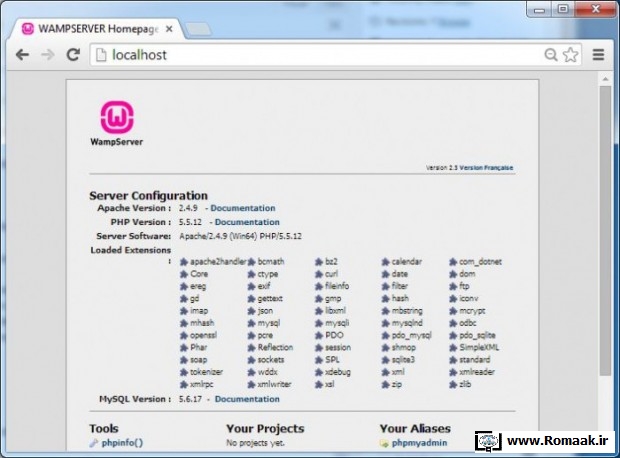Screen dimensions: 620x458
Task: Click the puzzle icon beside bz2
Action: tap(319, 262)
